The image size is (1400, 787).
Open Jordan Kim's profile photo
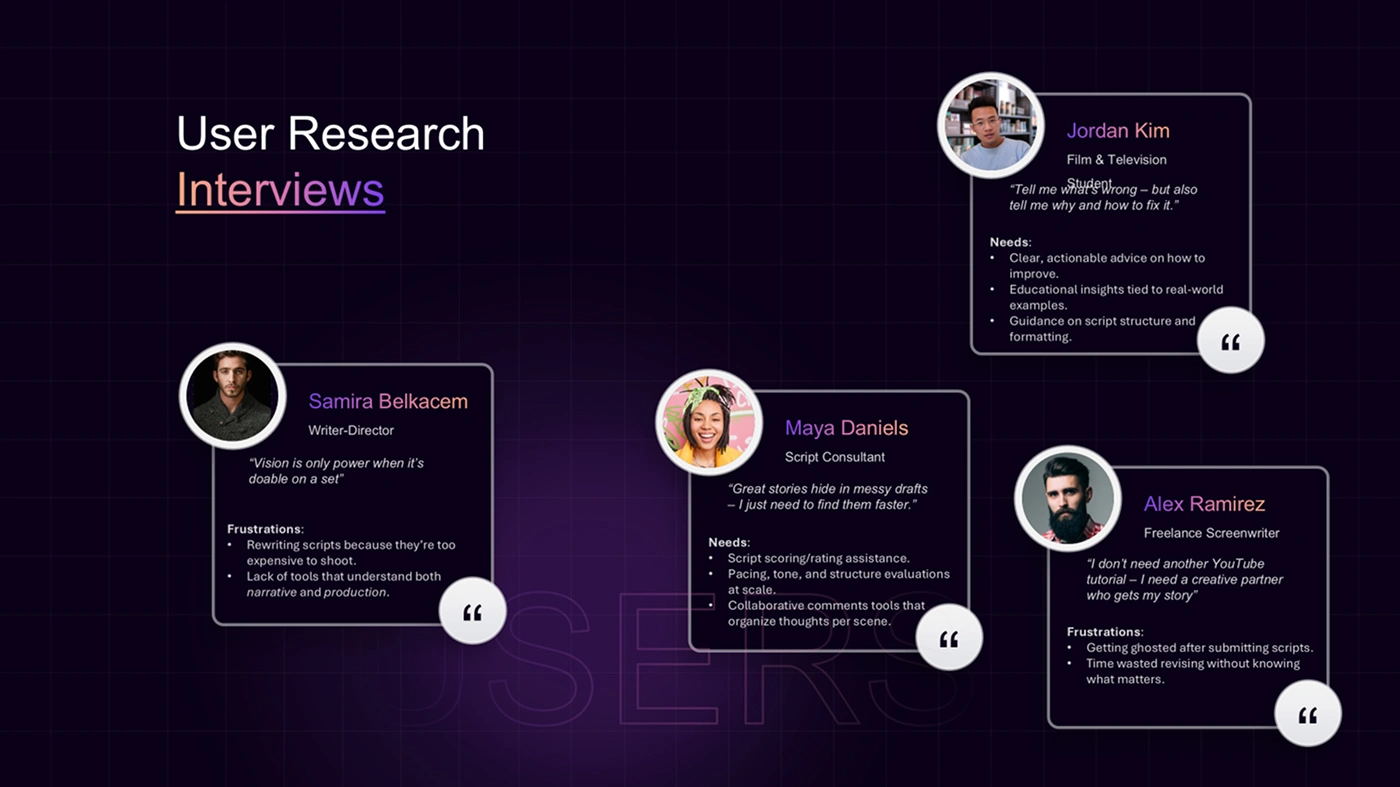coord(990,125)
